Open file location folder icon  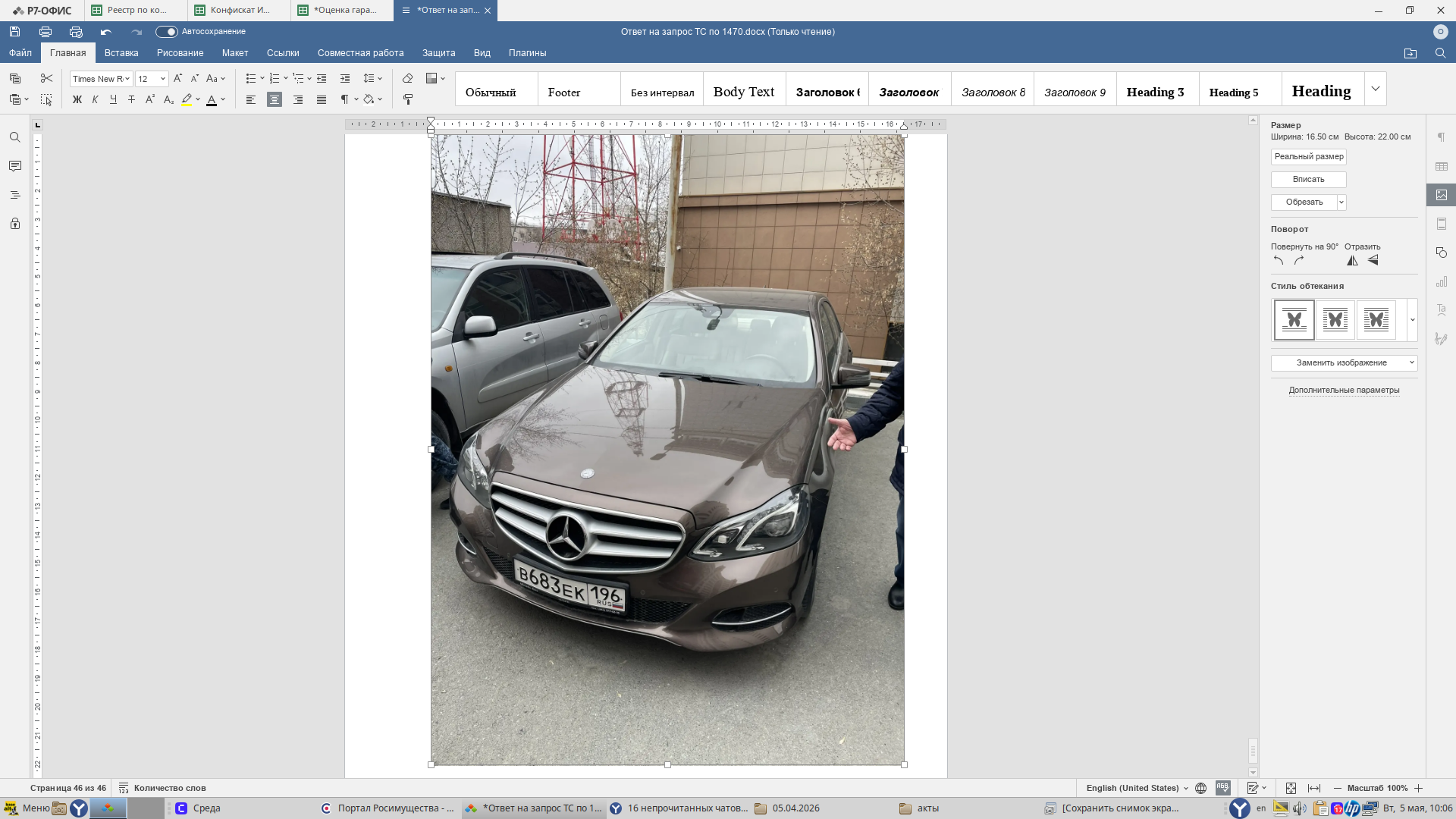1410,53
